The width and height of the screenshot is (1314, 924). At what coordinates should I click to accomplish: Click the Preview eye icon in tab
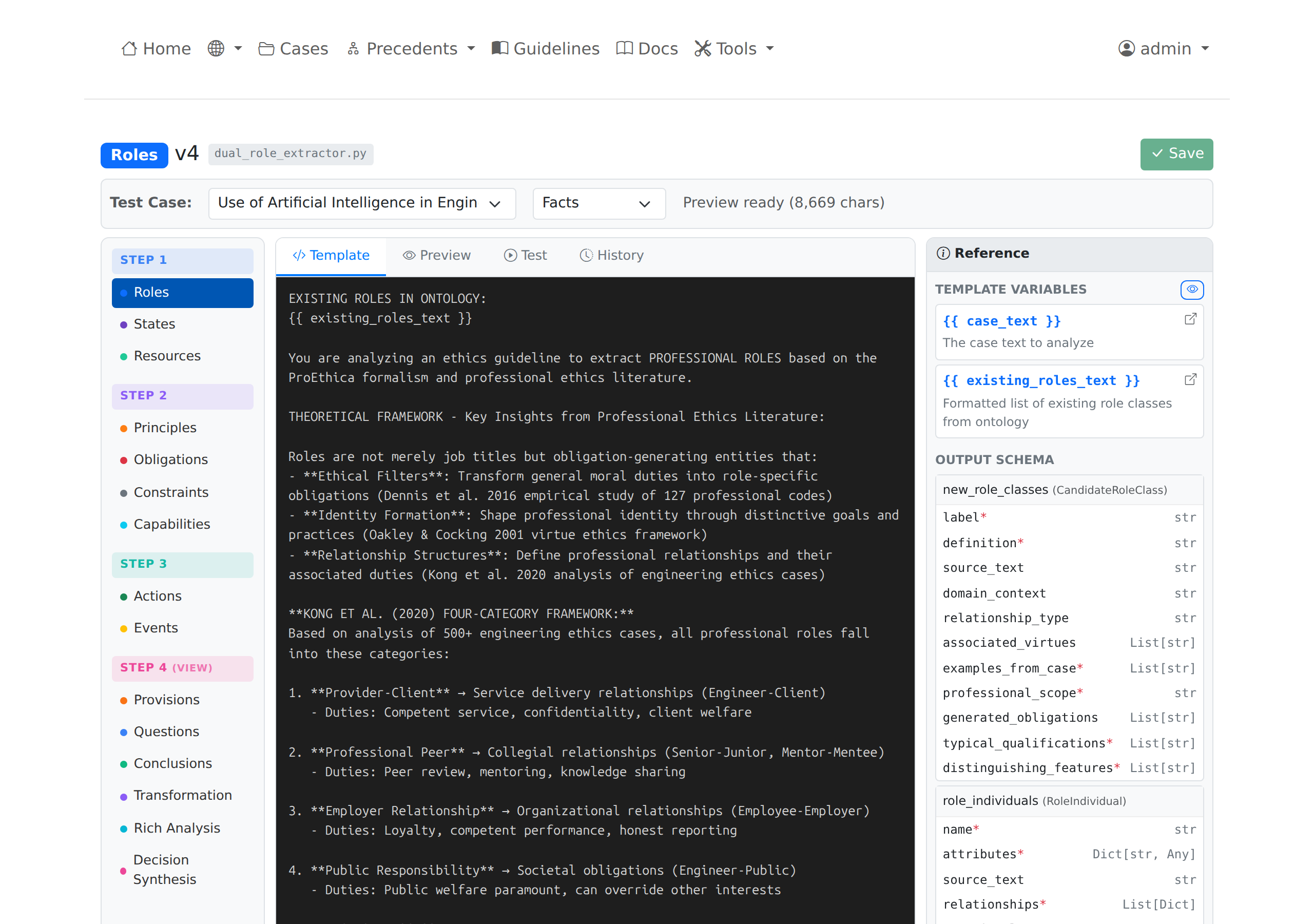coord(409,255)
